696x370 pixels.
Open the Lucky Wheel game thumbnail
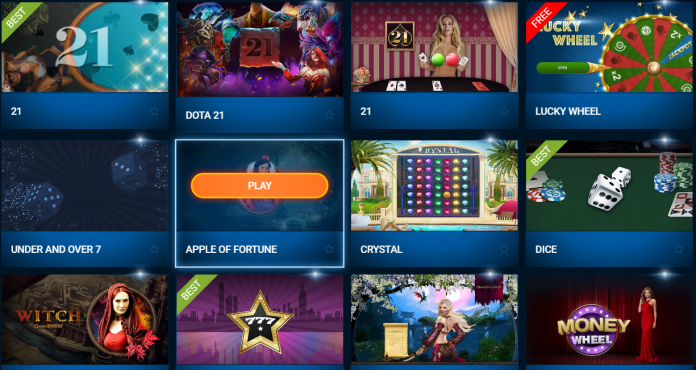coord(609,47)
